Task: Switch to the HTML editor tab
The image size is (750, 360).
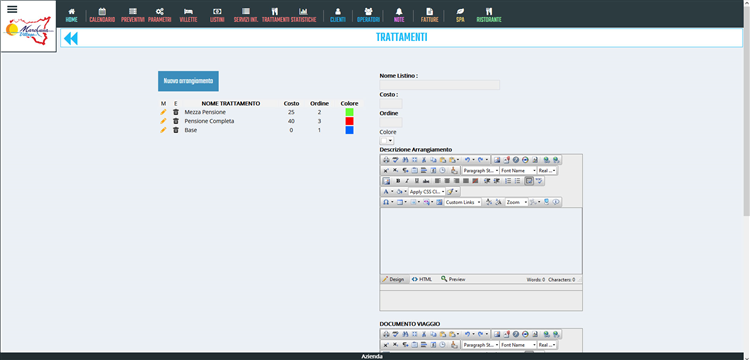Action: coord(422,279)
